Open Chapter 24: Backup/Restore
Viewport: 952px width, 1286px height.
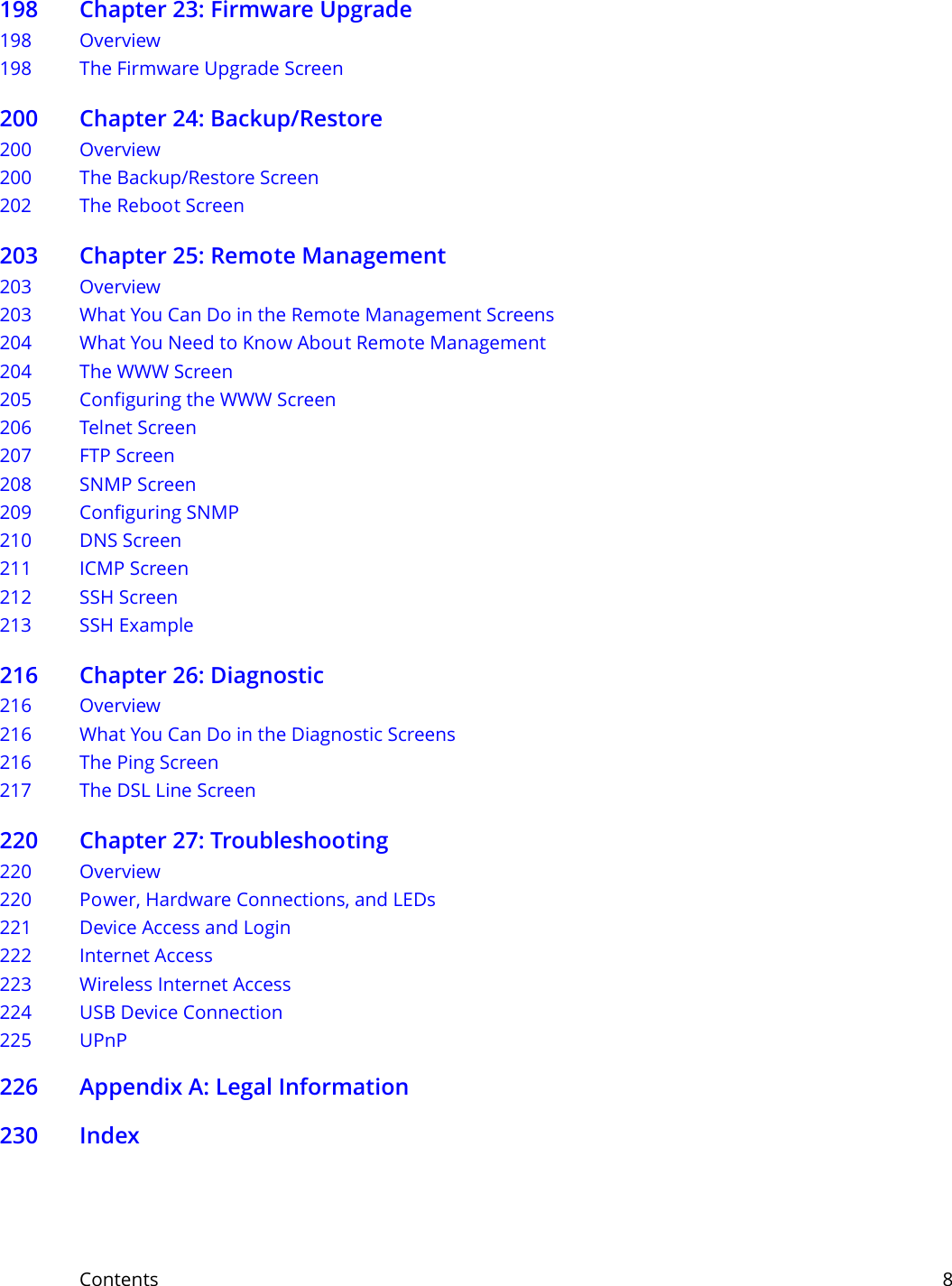tap(230, 118)
